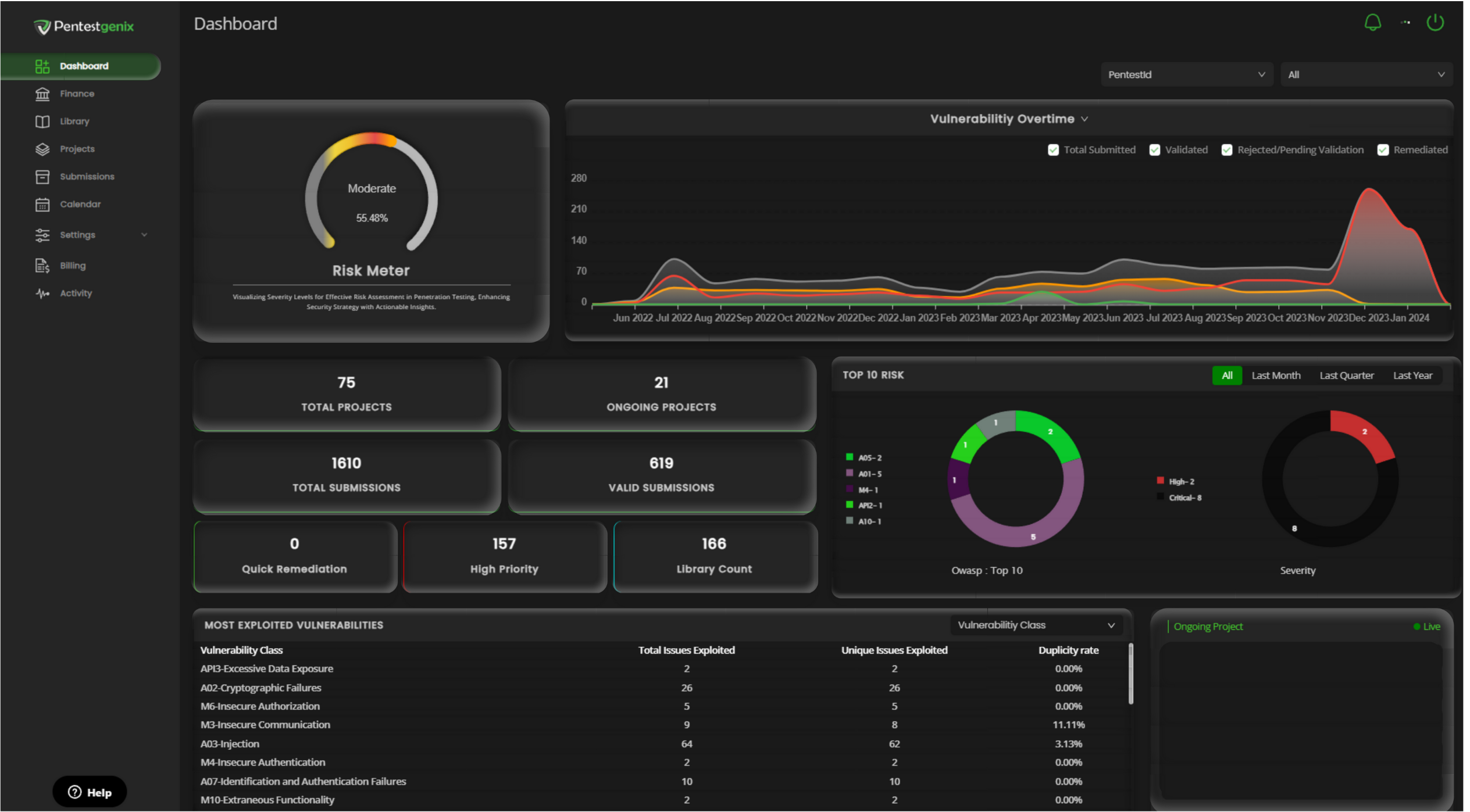Viewport: 1470px width, 812px height.
Task: Click the power logout icon
Action: click(1435, 23)
